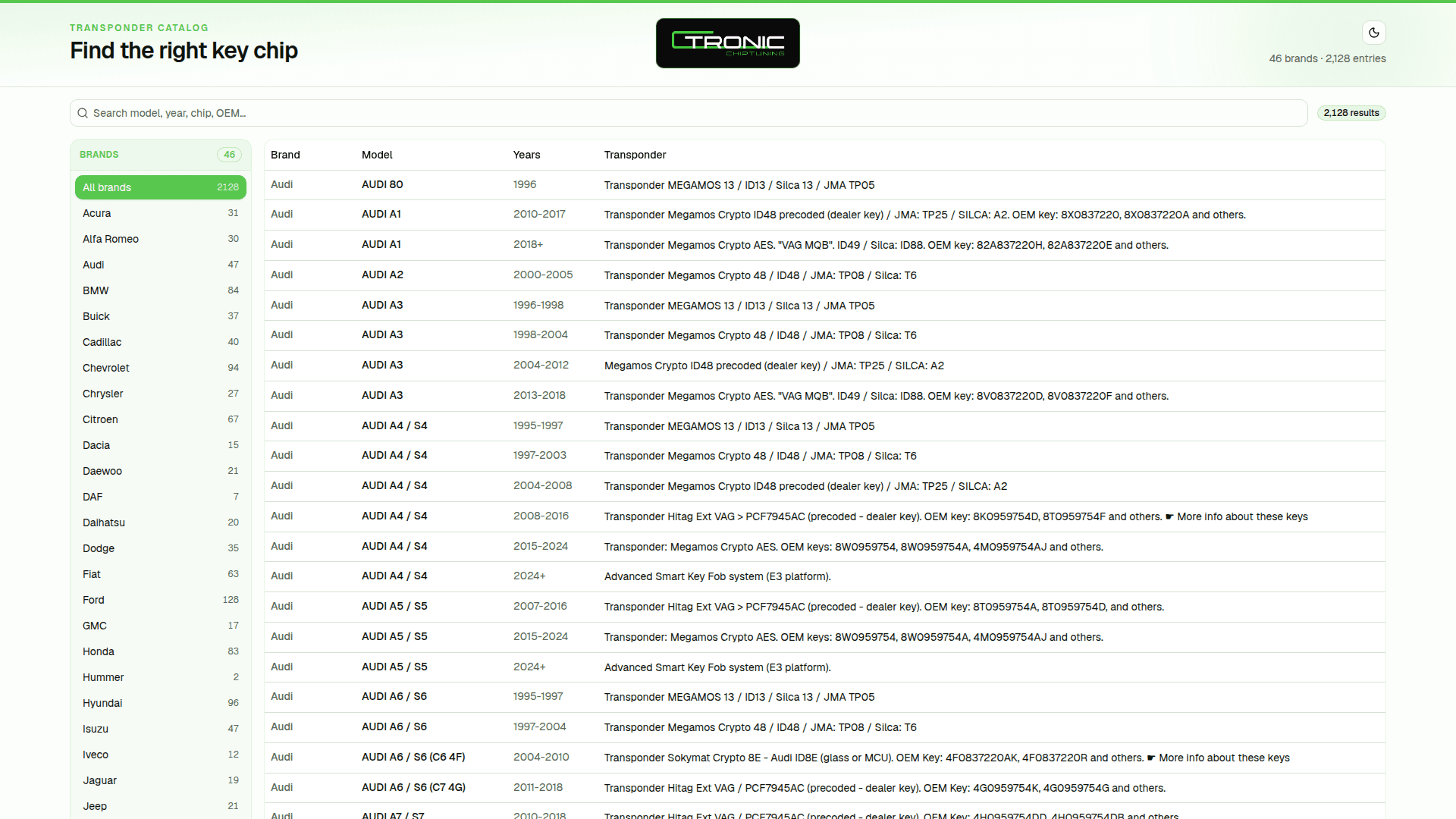This screenshot has height=819, width=1456.
Task: Click the Find the right key chip heading
Action: [184, 51]
